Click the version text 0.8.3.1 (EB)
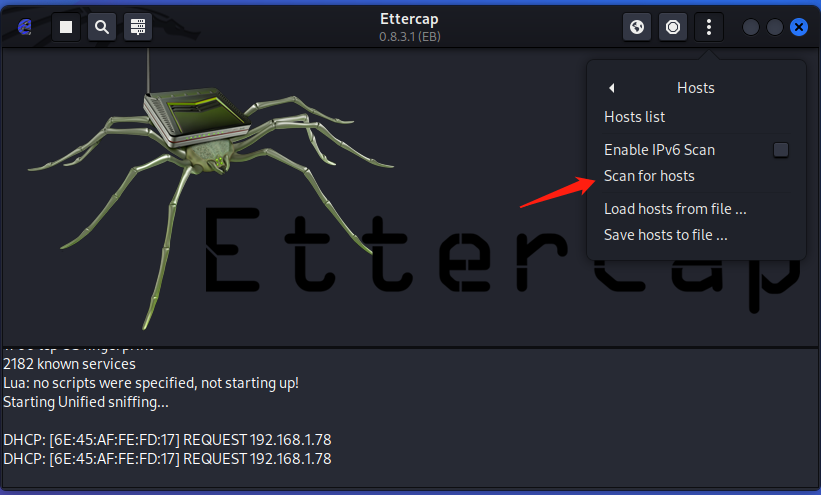 (410, 37)
